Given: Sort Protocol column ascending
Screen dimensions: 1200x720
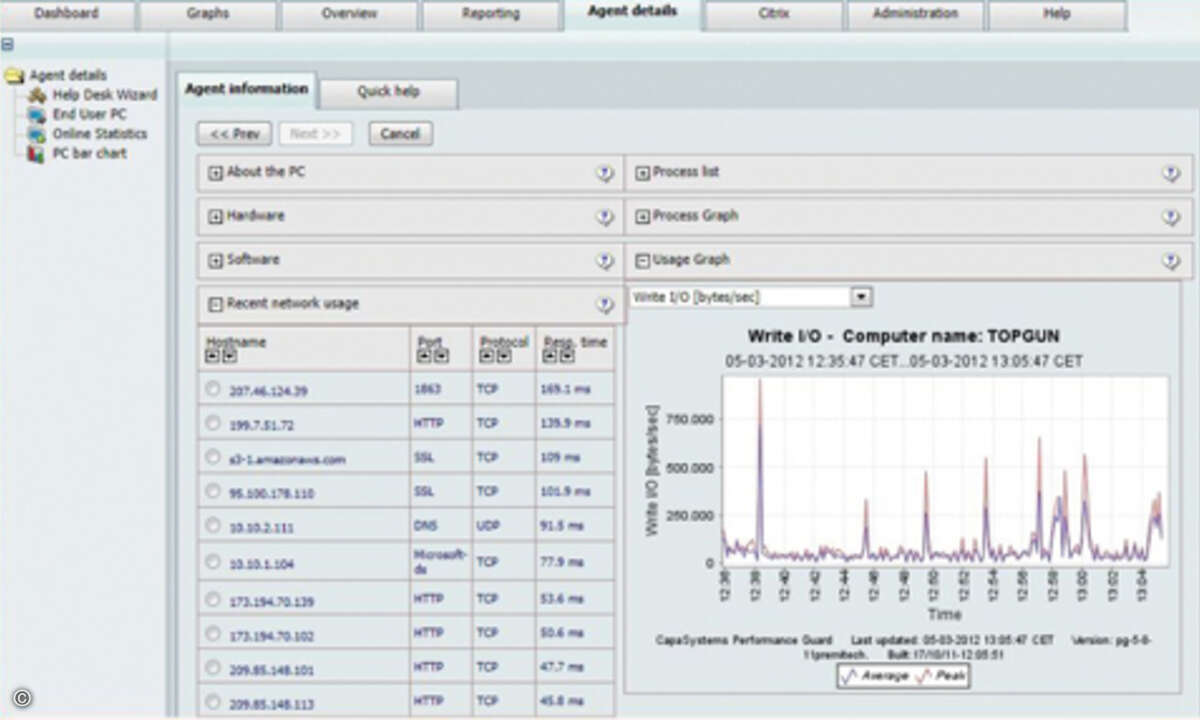Looking at the screenshot, I should tap(485, 356).
